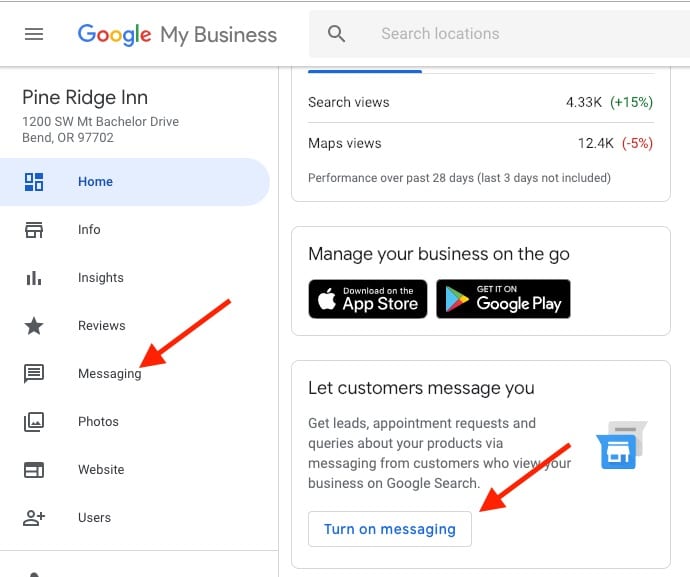Click the Home dashboard icon
The height and width of the screenshot is (577, 690).
34,182
